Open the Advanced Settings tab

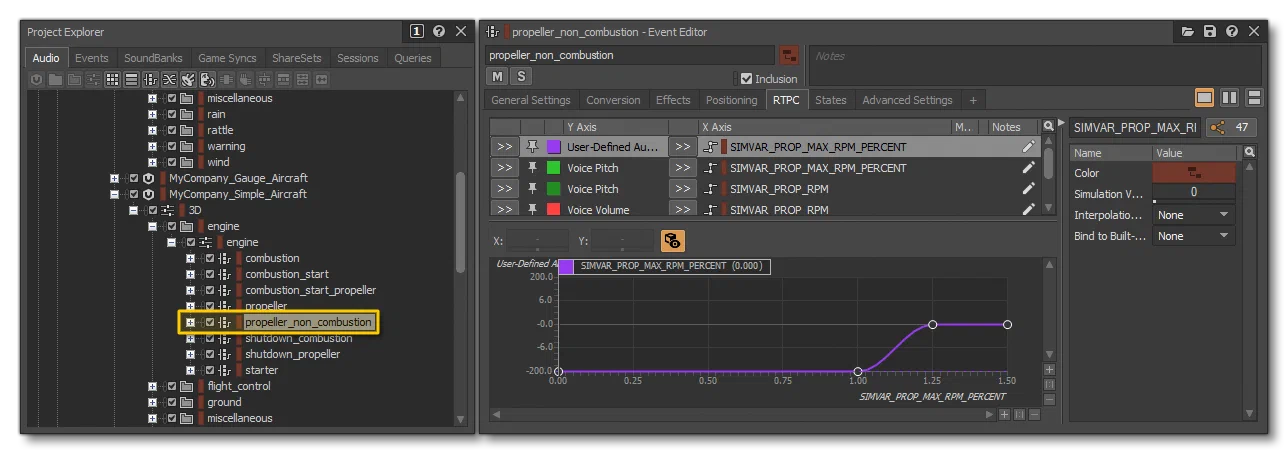pos(907,100)
